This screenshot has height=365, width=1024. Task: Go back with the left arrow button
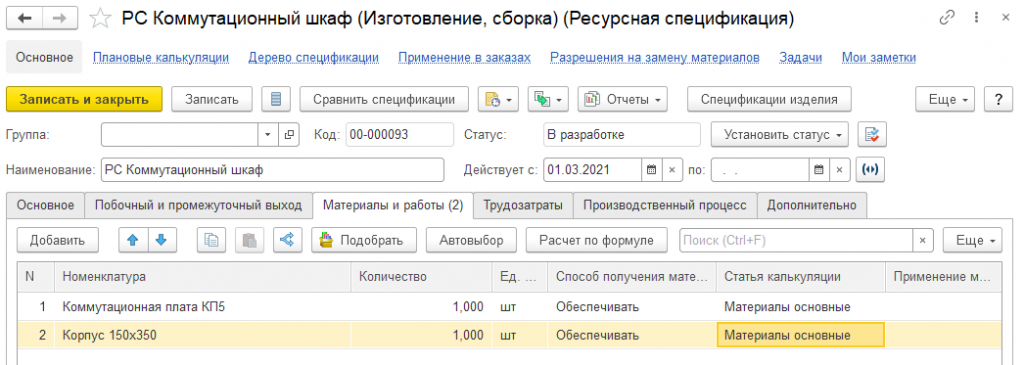coord(25,18)
